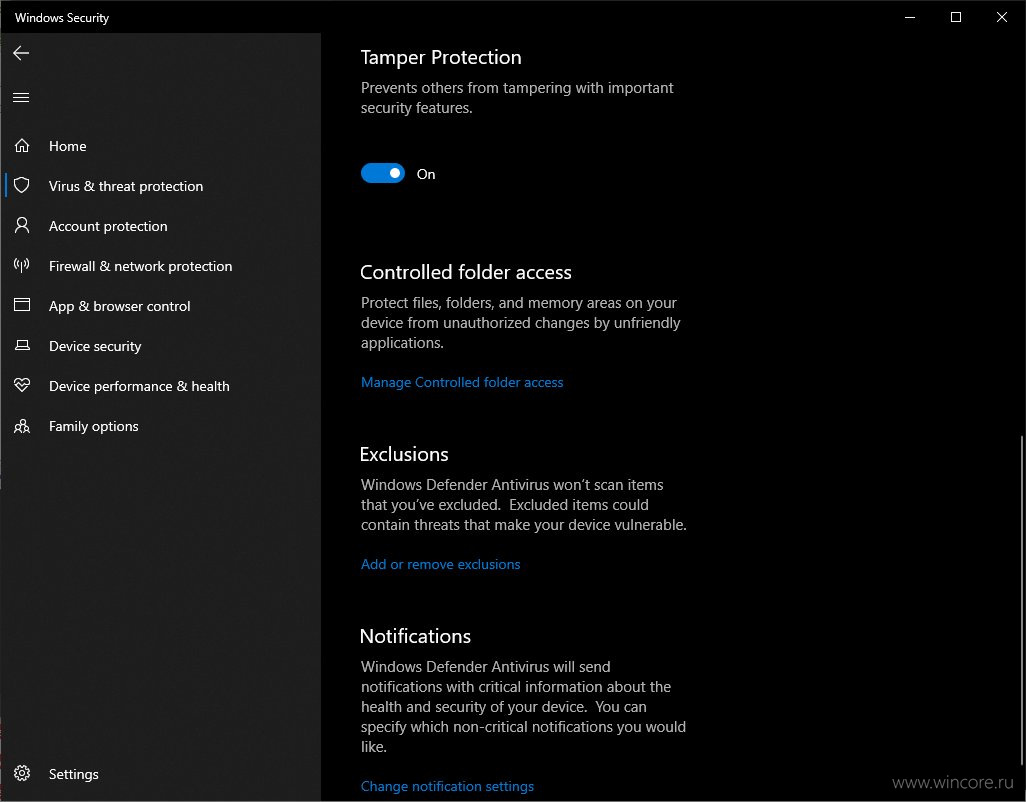Click the Controlled folder access heading
Image resolution: width=1026 pixels, height=802 pixels.
(466, 272)
